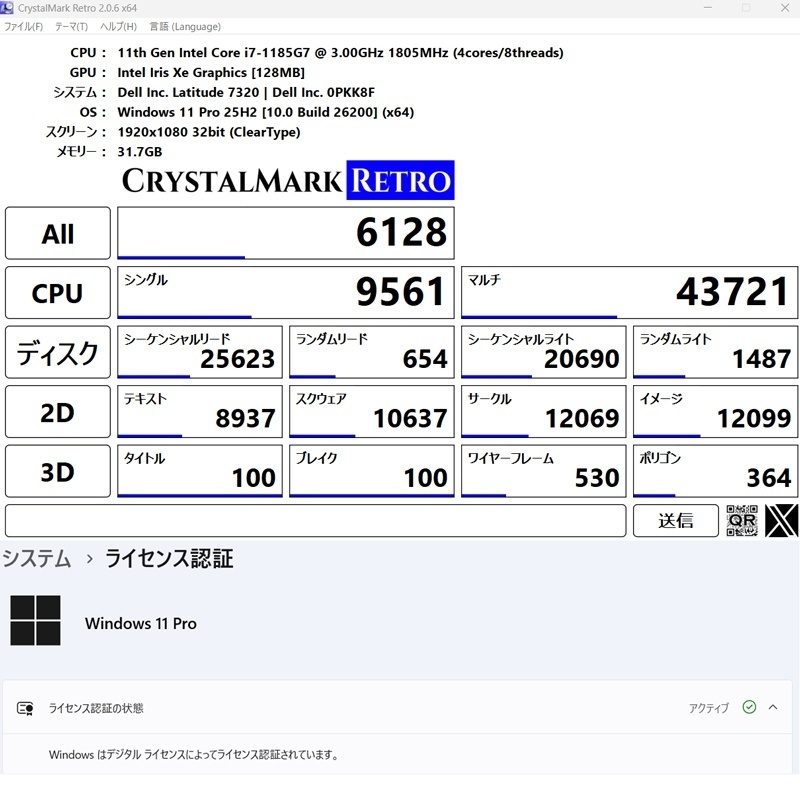Viewport: 800px width, 800px height.
Task: Run the 2D benchmark button
Action: coord(58,412)
